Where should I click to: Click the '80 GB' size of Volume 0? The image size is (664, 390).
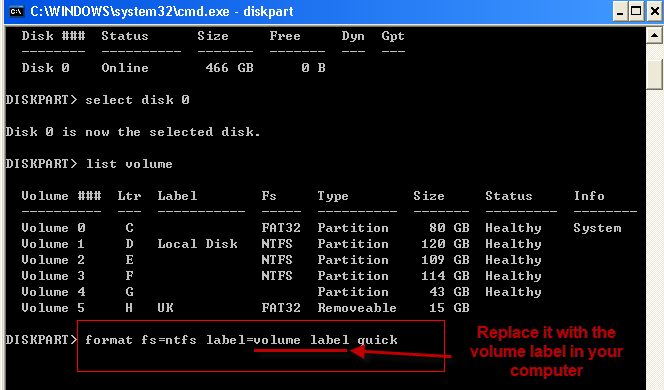tap(449, 228)
